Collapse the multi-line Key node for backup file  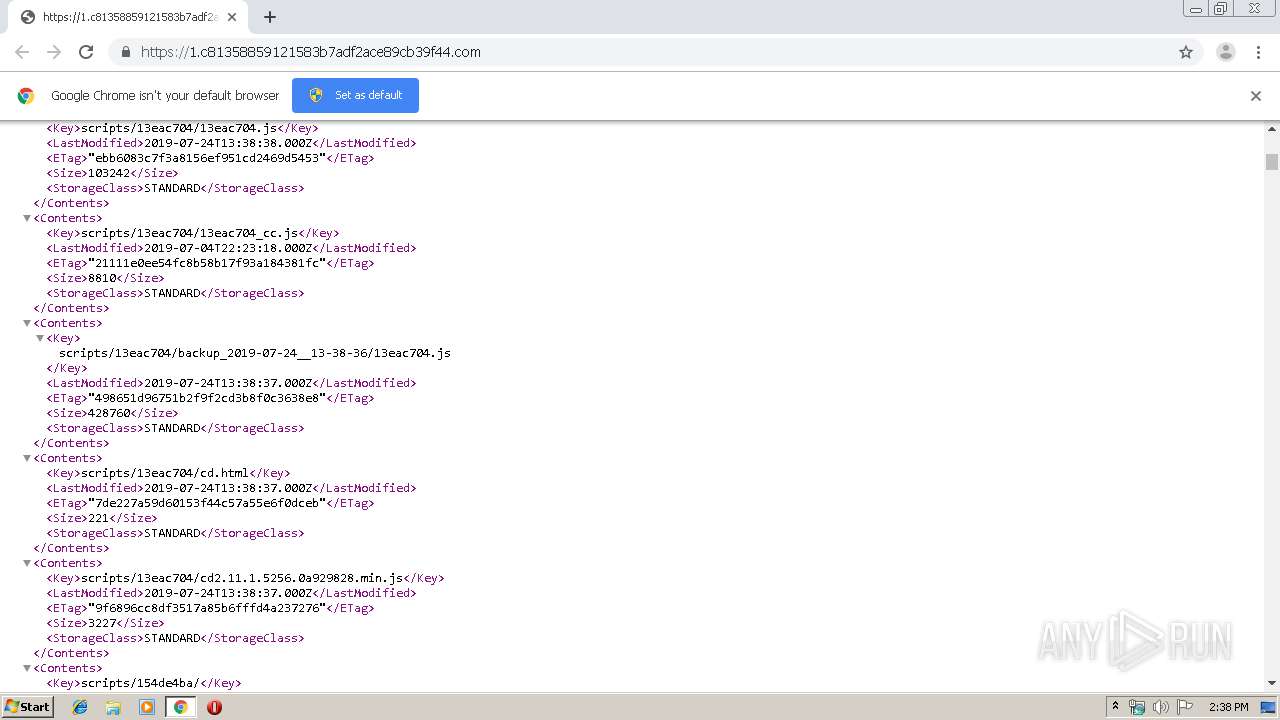click(40, 338)
